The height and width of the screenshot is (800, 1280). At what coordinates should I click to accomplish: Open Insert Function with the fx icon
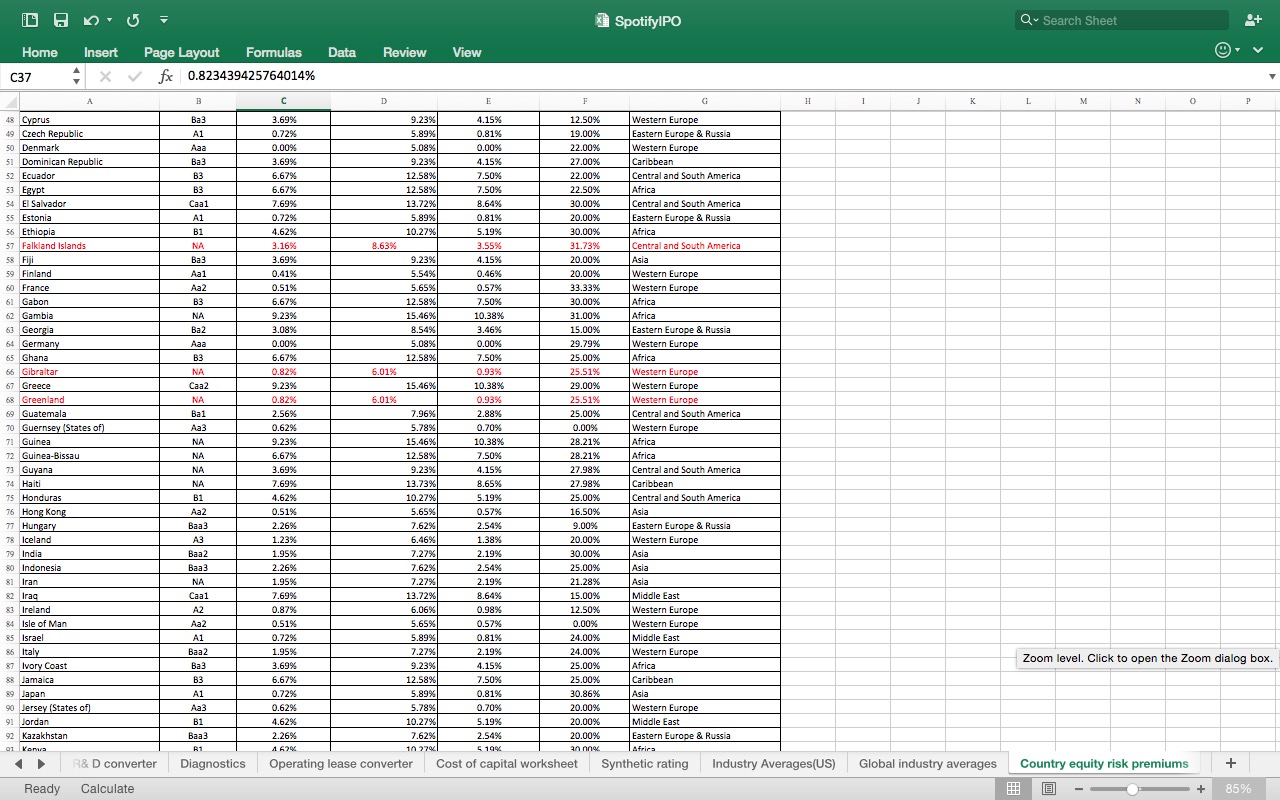(164, 75)
